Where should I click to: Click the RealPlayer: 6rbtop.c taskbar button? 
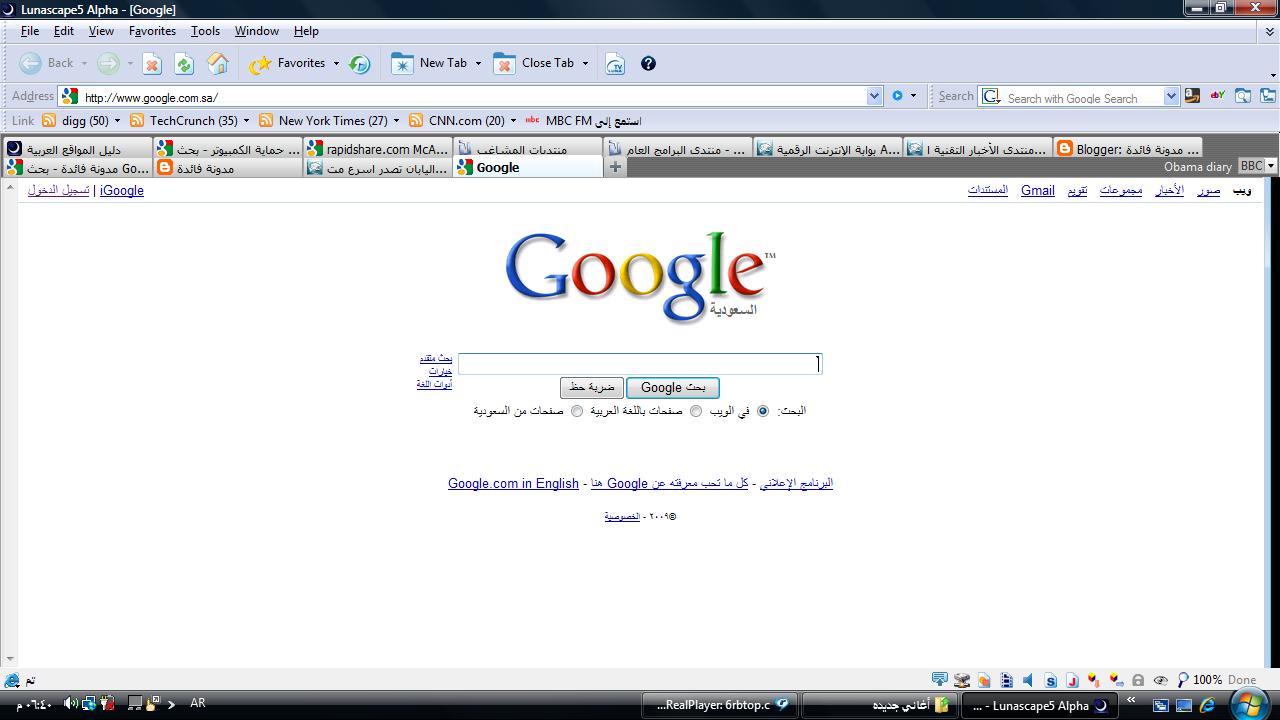point(720,705)
